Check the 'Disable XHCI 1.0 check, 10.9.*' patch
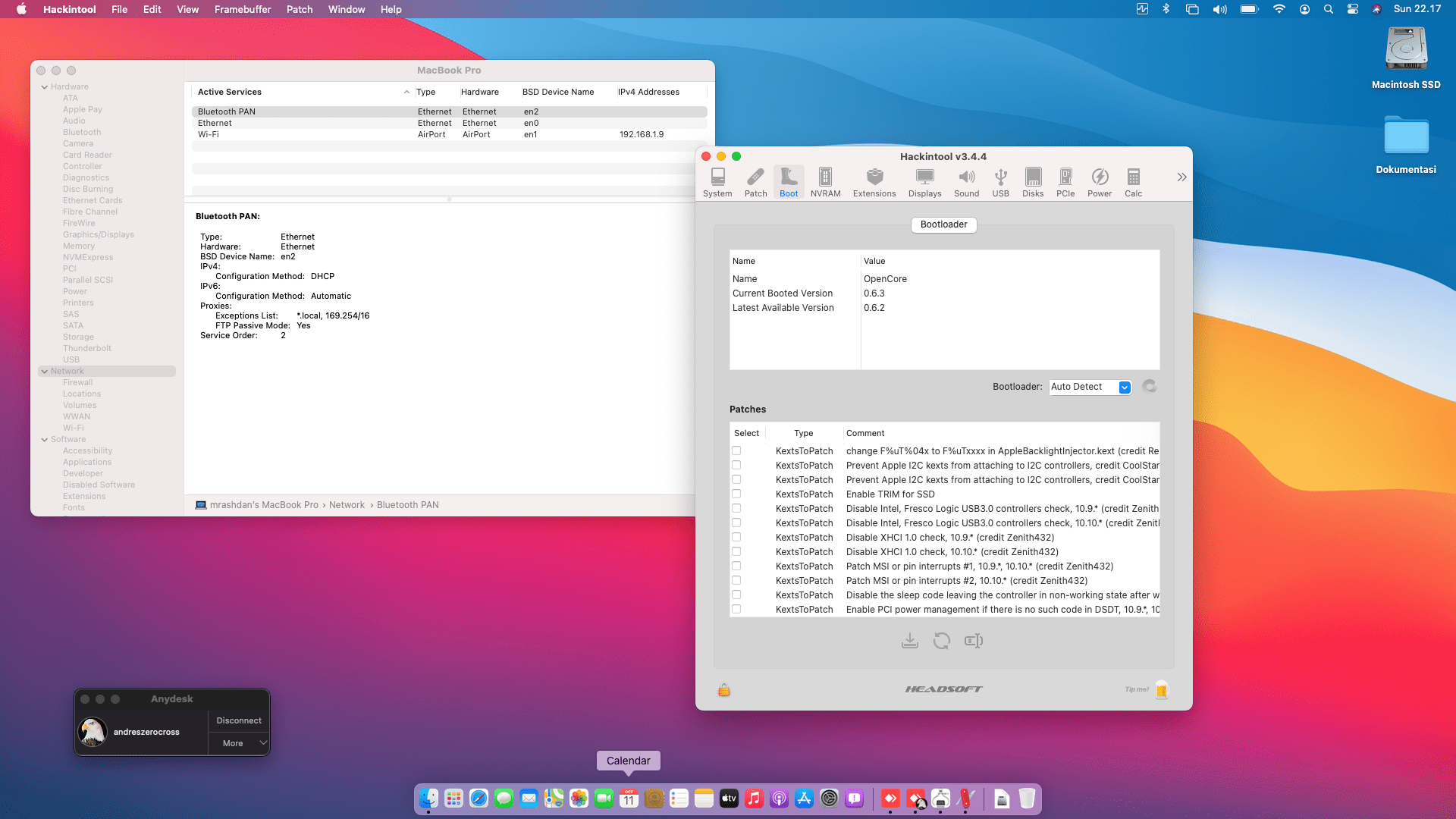The image size is (1456, 819). [x=736, y=537]
